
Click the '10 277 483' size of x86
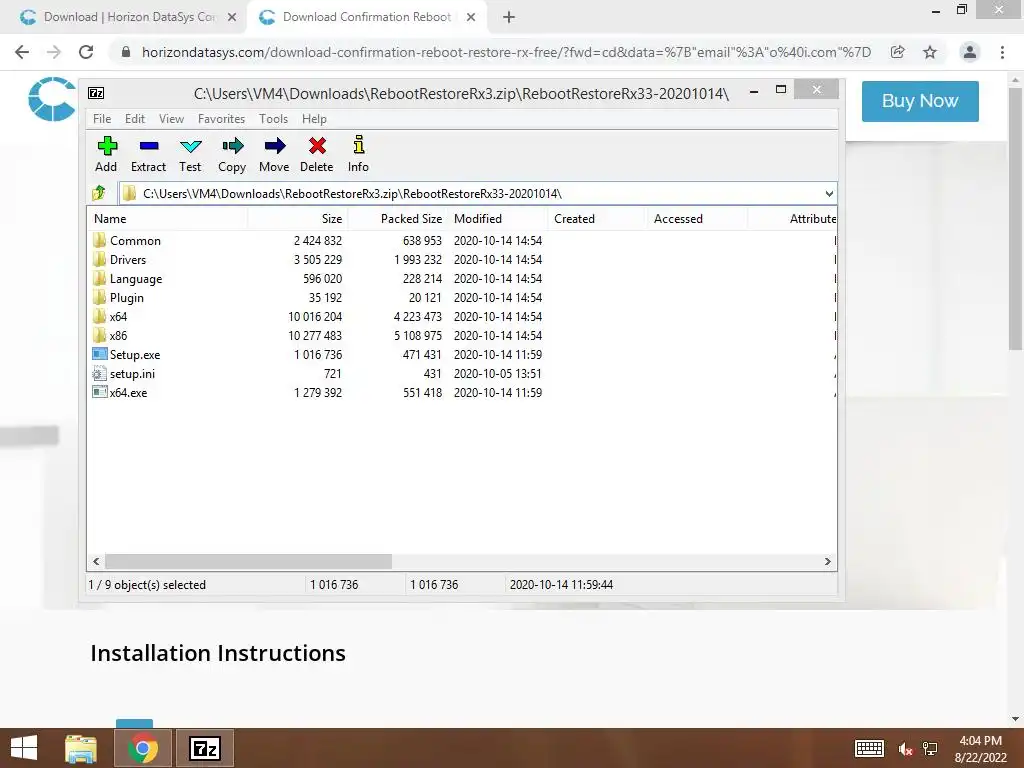pos(315,336)
